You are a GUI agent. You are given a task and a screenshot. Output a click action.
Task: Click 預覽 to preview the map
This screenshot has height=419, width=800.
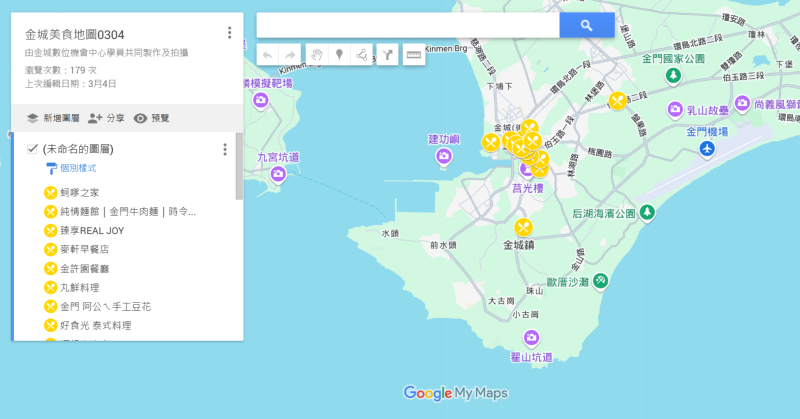pos(152,118)
